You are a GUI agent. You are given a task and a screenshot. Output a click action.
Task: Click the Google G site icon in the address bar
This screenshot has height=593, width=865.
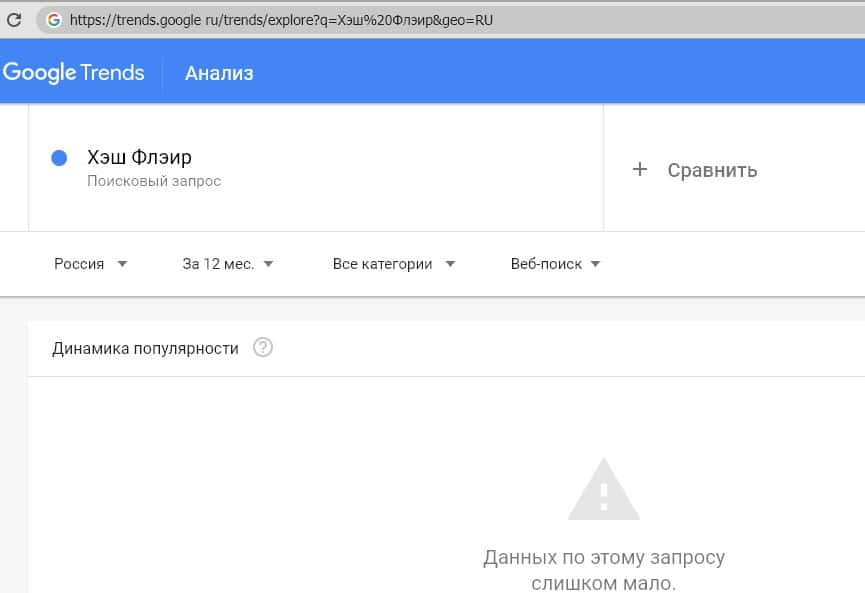53,19
